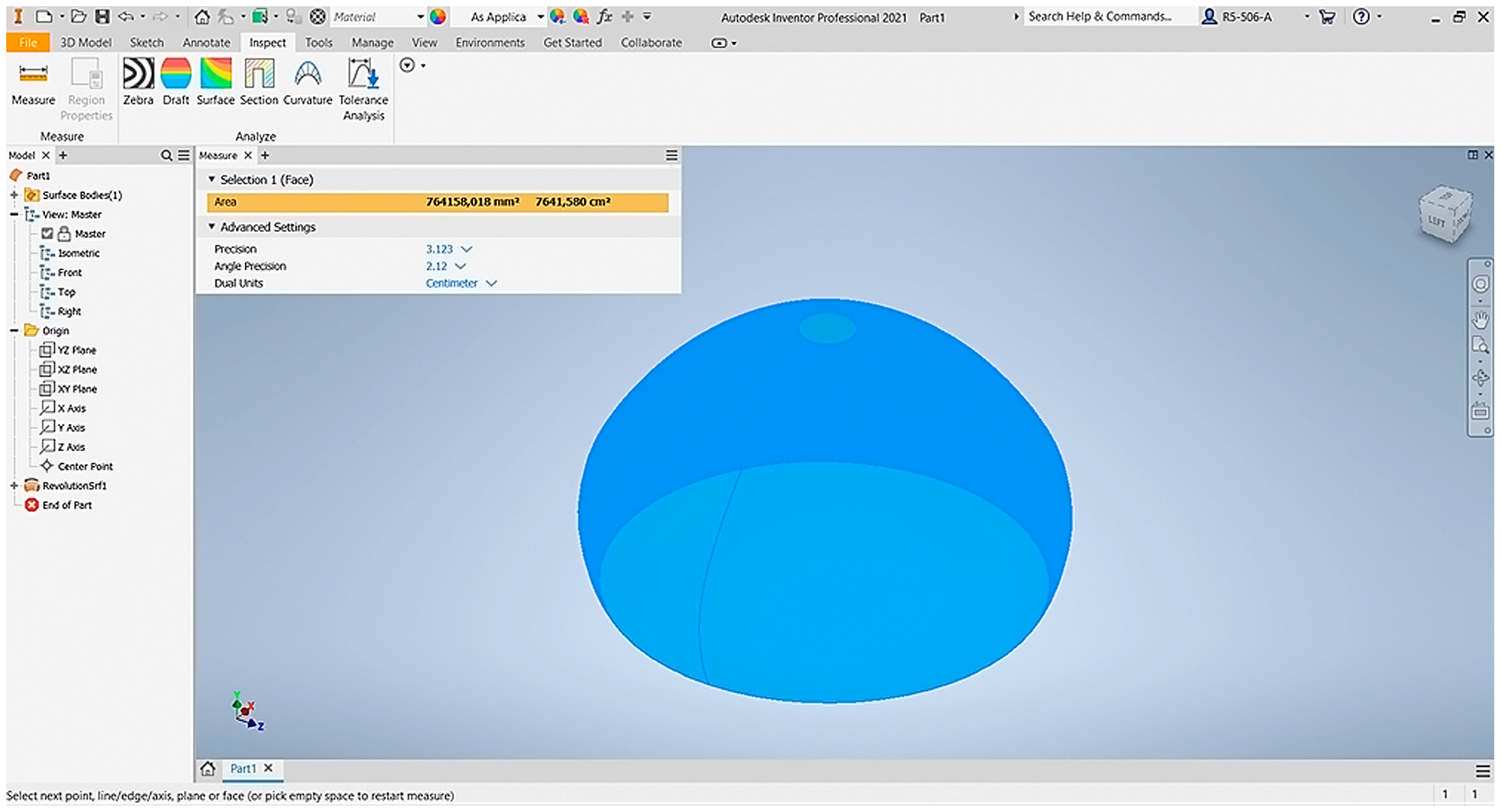Click the Home view icon
This screenshot has height=812, width=1502.
[x=202, y=17]
